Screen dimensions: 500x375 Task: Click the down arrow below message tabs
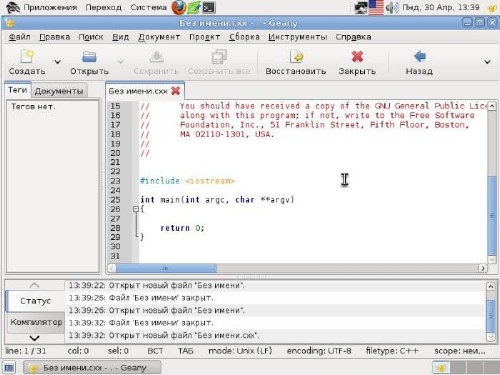pyautogui.click(x=35, y=338)
